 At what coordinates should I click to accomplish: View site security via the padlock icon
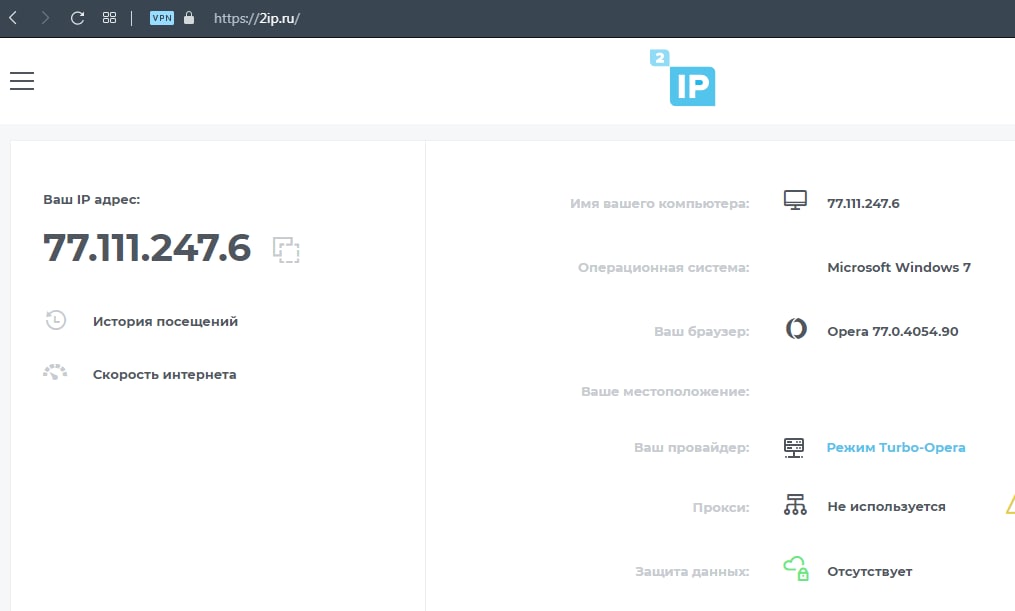click(189, 17)
